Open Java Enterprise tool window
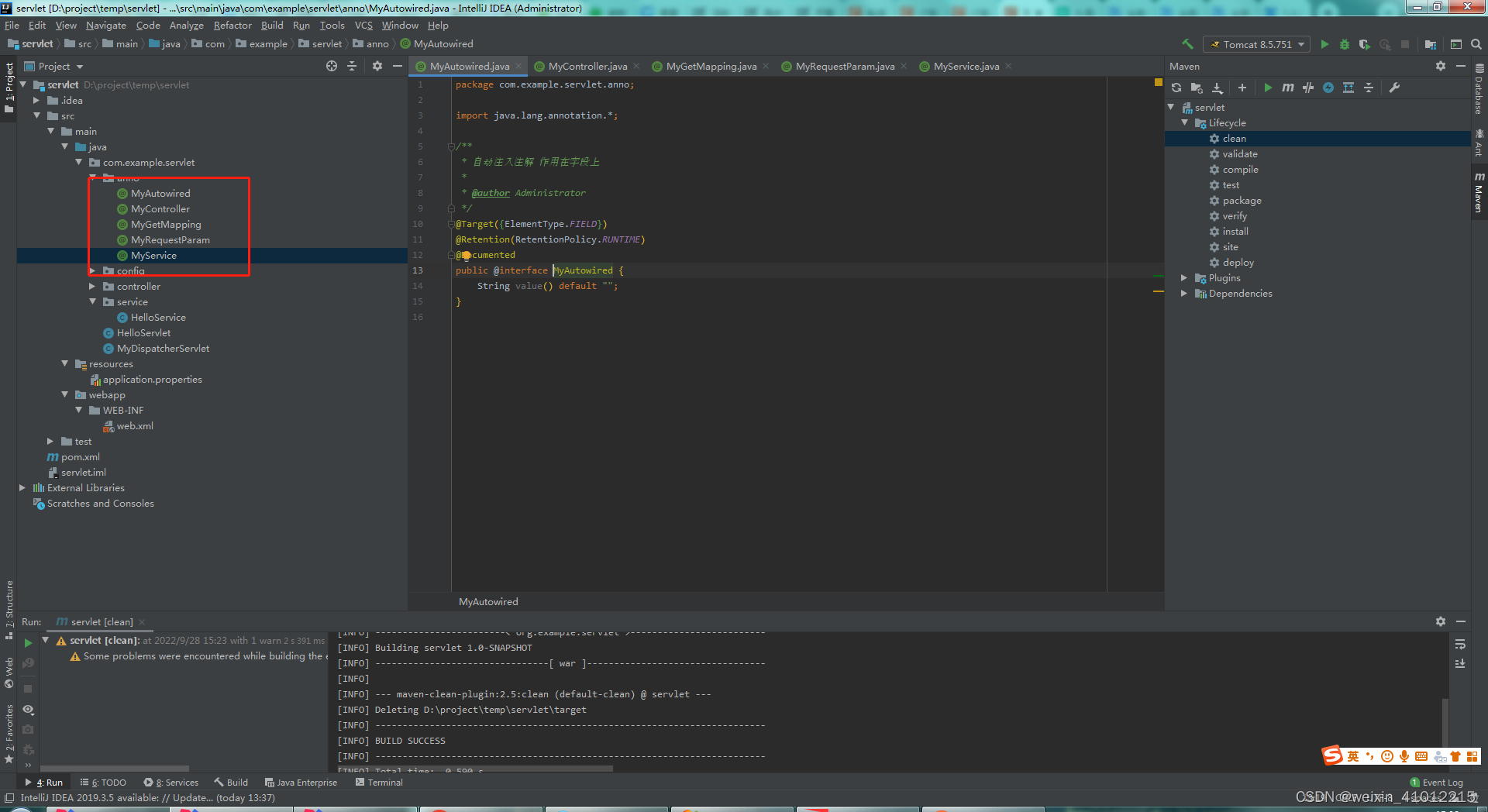 (x=301, y=782)
